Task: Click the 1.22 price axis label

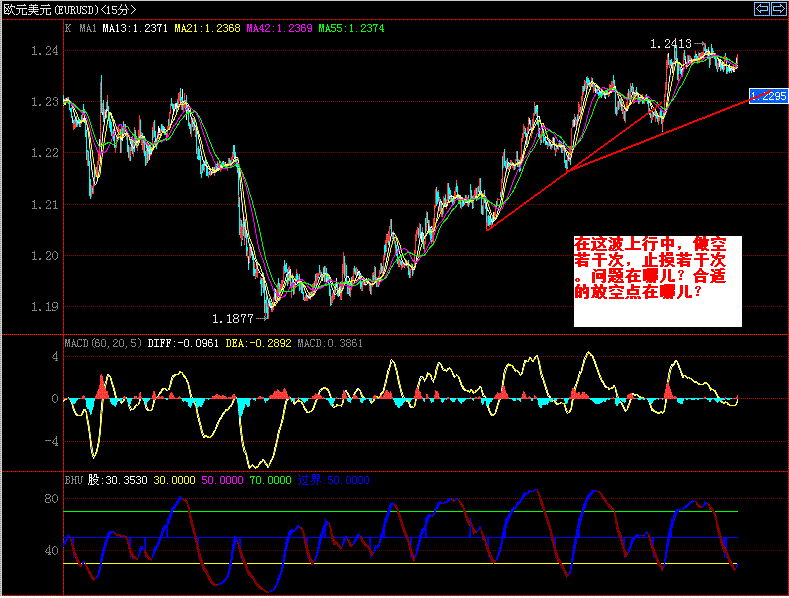Action: point(45,153)
